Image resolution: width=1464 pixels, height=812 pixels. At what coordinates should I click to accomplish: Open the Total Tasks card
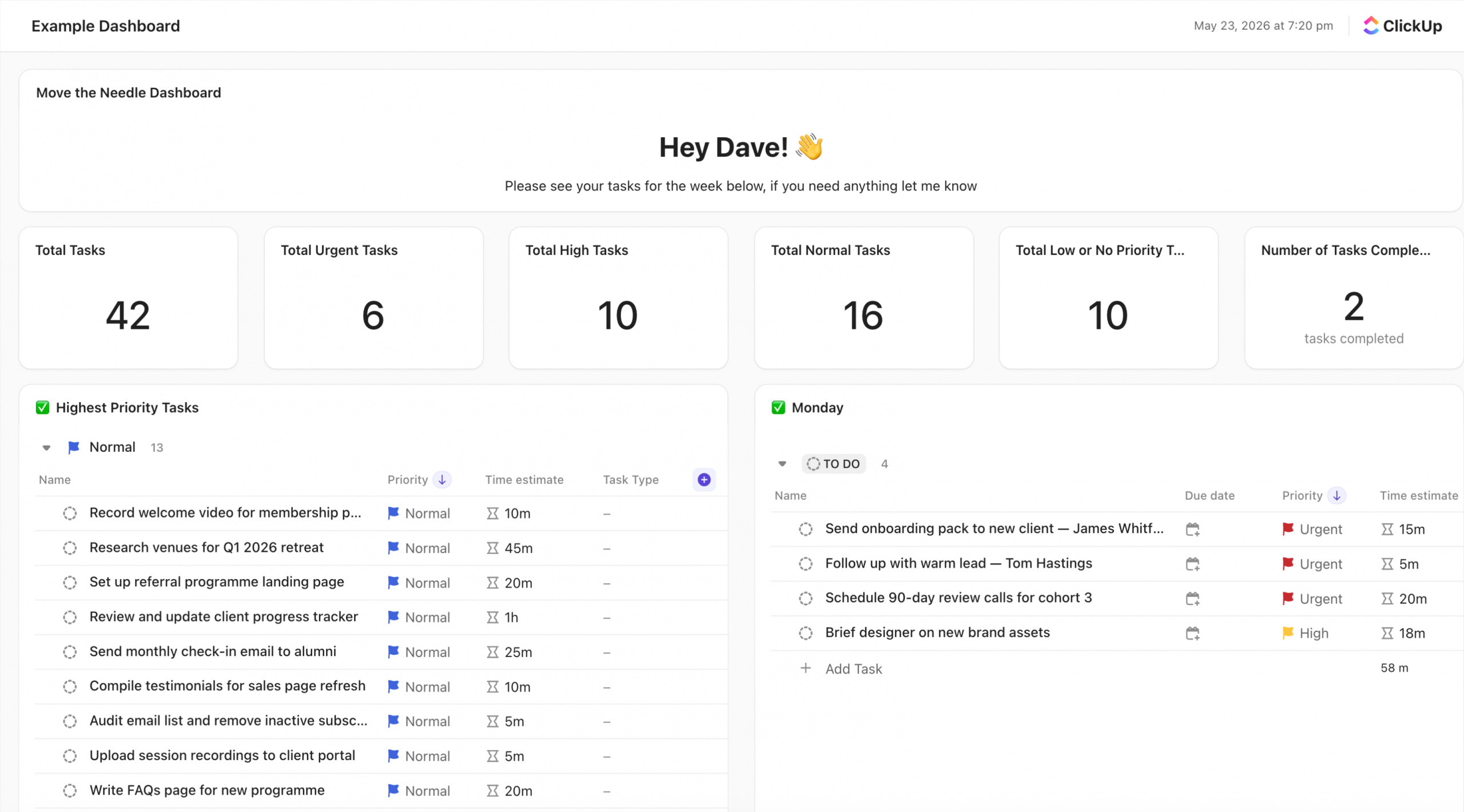128,298
